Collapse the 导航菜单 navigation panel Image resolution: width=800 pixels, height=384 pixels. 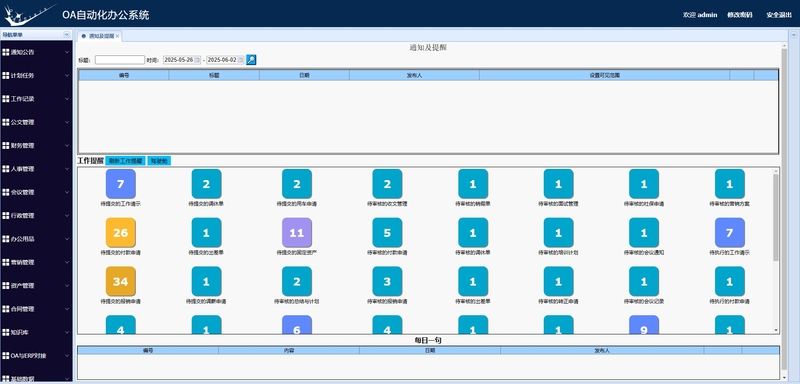(66, 35)
